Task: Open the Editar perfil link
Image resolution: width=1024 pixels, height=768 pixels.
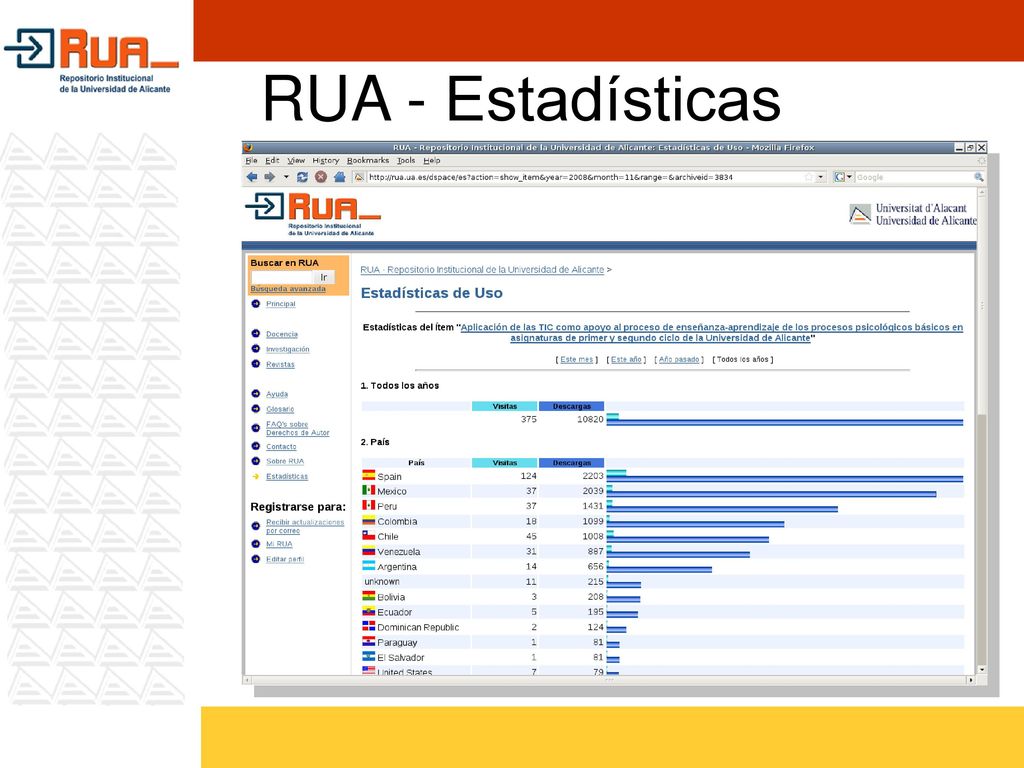Action: coord(285,560)
